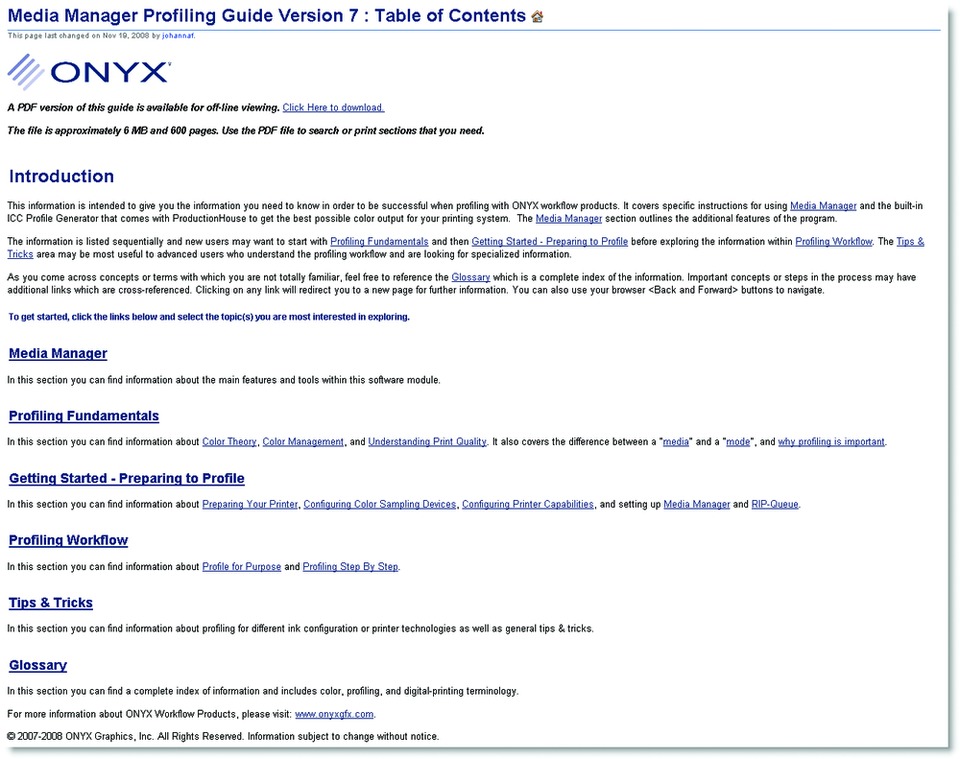Open the Profiling Step By Step link
Screen dimensions: 960x759
[350, 567]
